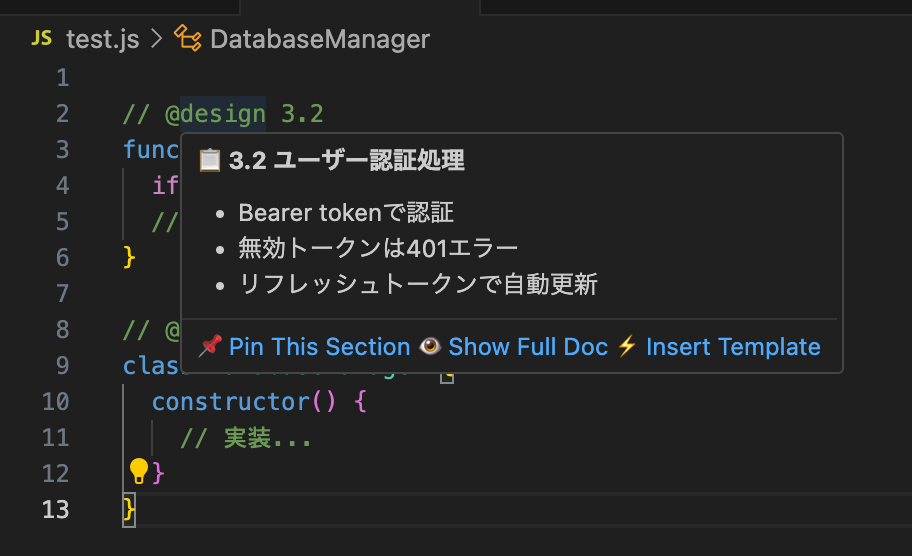Click the yellow lightbulb quick-fix icon
912x556 pixels.
138,471
